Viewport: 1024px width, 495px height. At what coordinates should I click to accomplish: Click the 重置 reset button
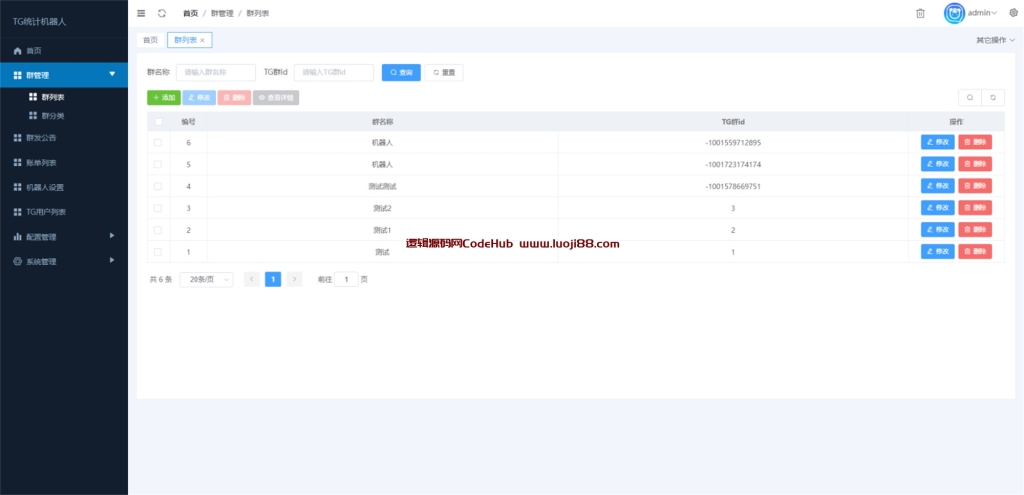[x=444, y=72]
